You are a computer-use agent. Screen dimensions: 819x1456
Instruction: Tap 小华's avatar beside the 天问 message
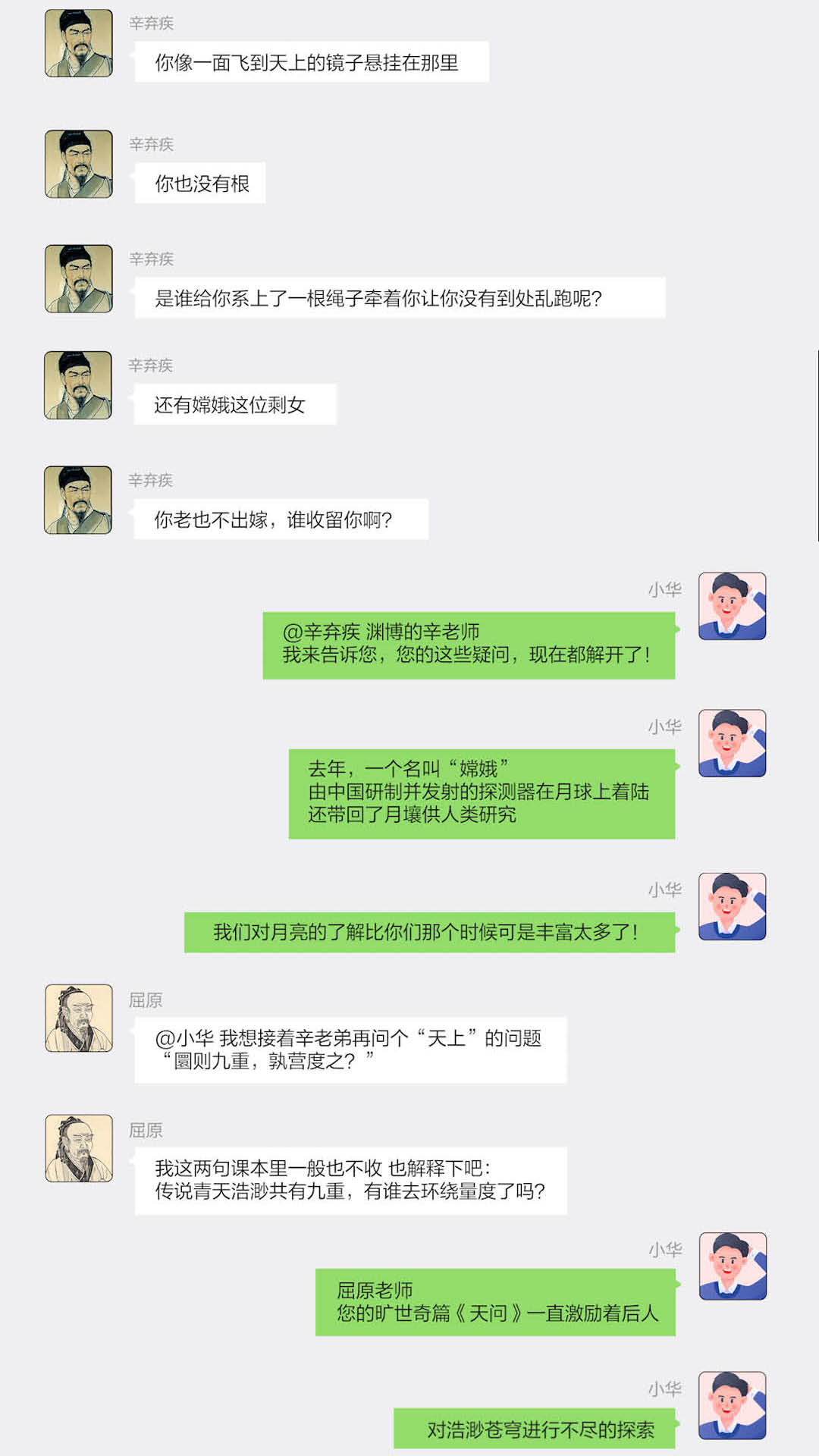coord(733,1266)
